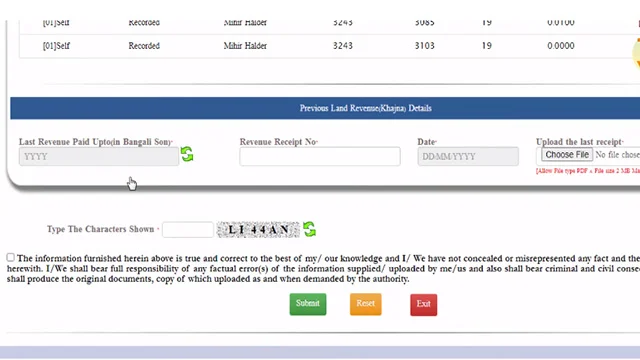
Task: Select the 3103 plot number cell
Action: pyautogui.click(x=424, y=46)
